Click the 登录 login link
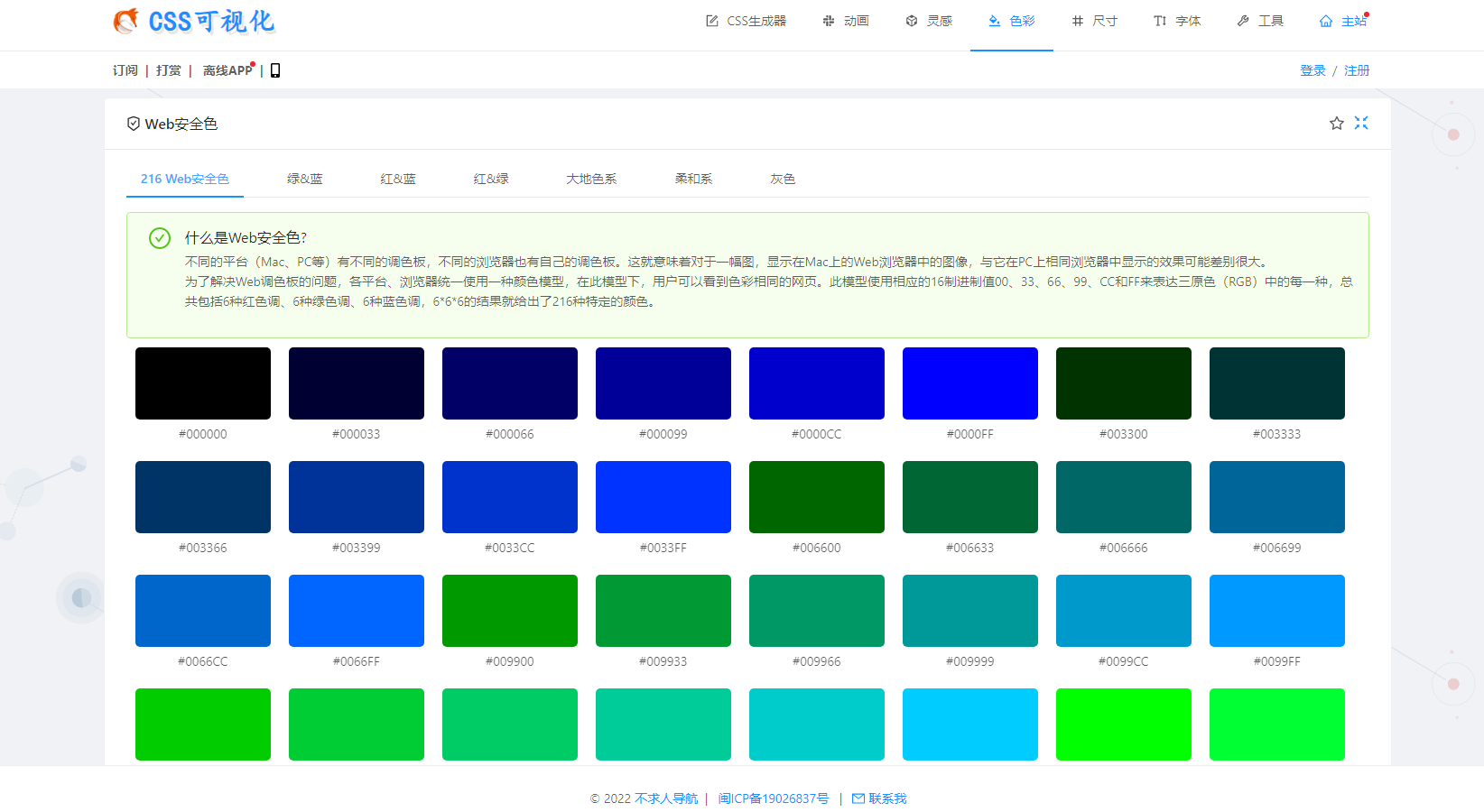The height and width of the screenshot is (812, 1484). click(x=1312, y=70)
